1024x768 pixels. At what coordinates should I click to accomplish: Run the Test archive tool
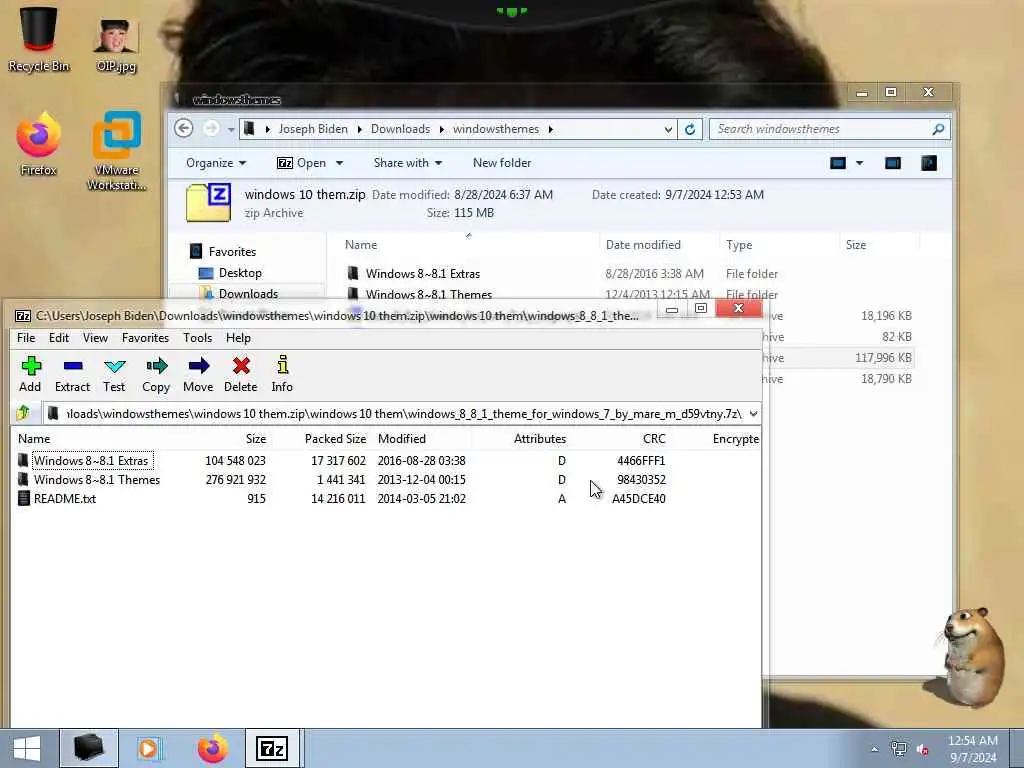coord(114,374)
